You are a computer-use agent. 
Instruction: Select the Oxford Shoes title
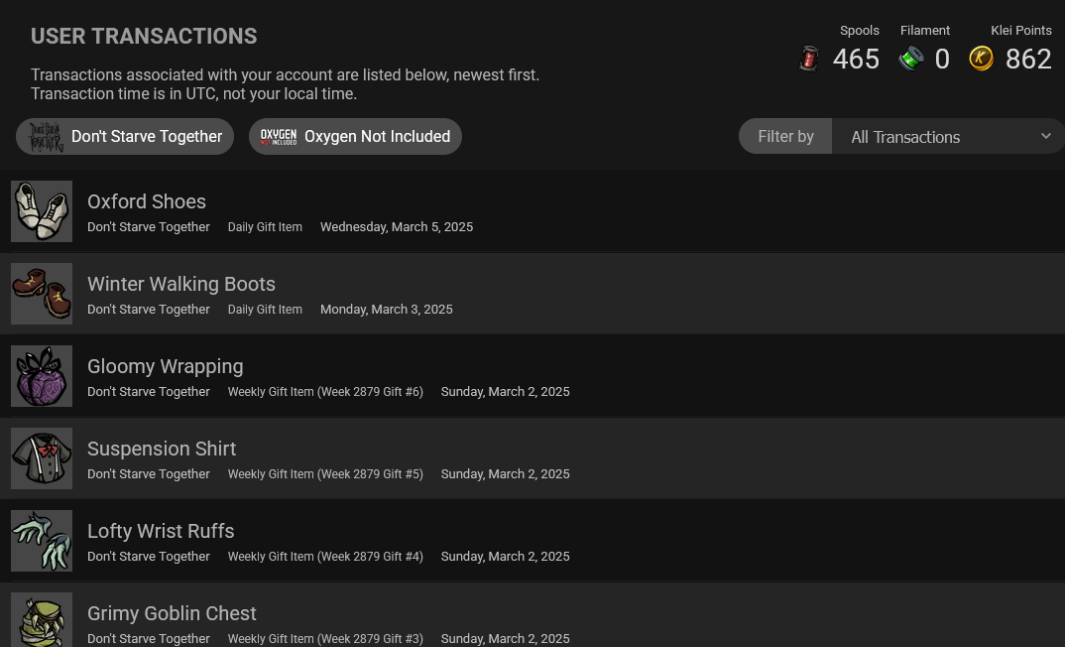click(x=147, y=202)
